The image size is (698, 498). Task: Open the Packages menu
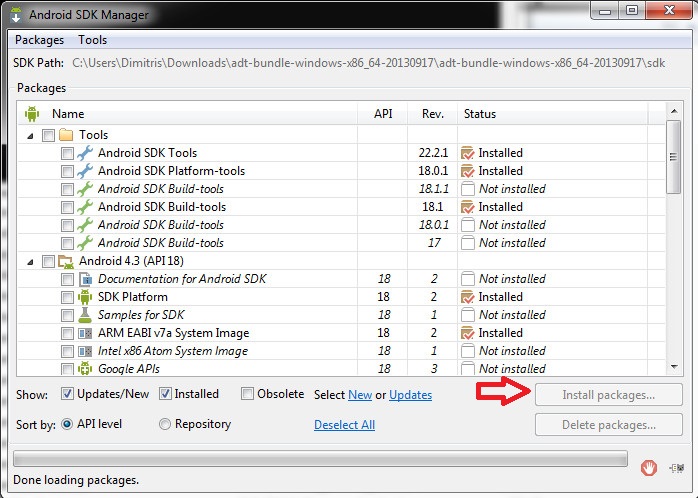[x=40, y=40]
